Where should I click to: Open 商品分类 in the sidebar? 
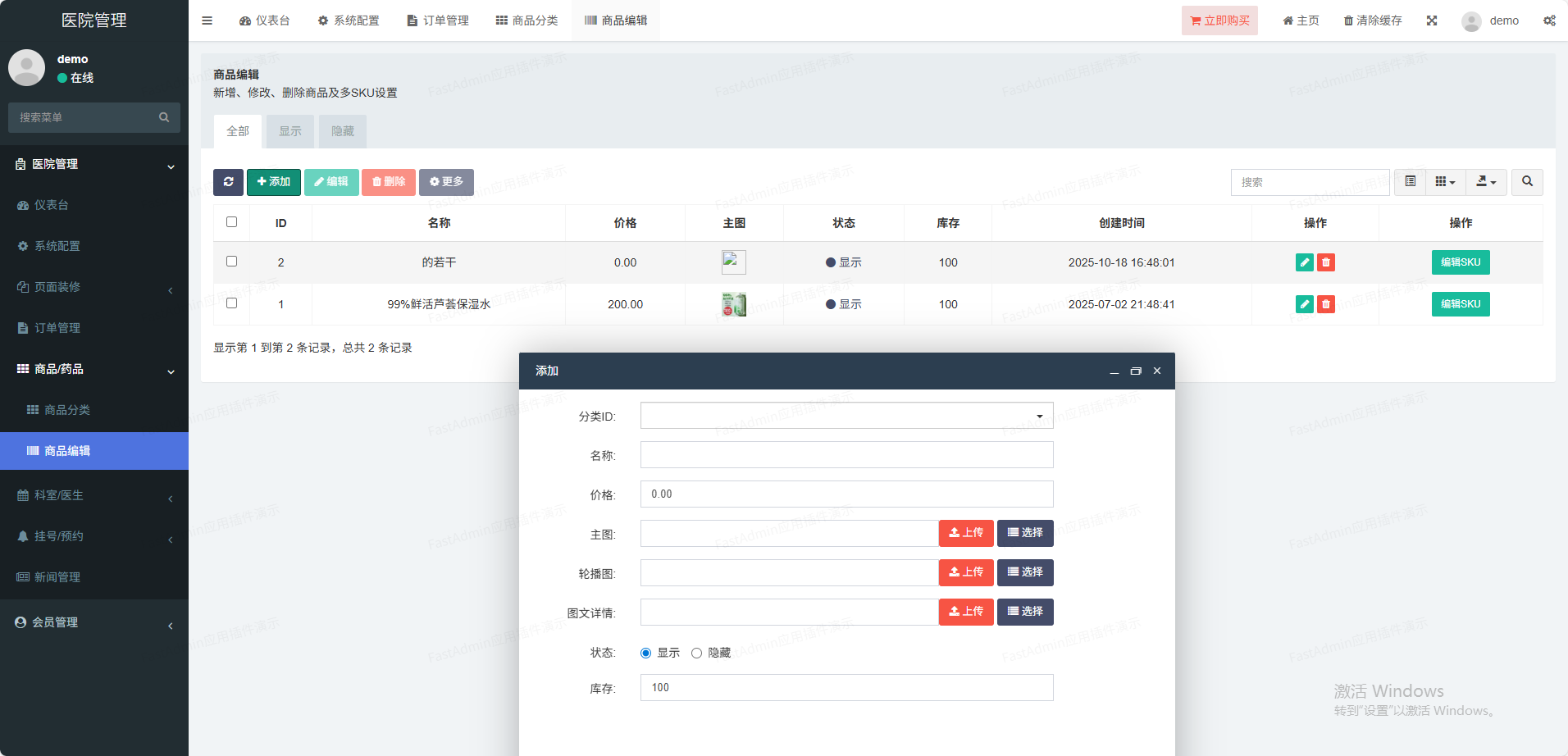(67, 410)
